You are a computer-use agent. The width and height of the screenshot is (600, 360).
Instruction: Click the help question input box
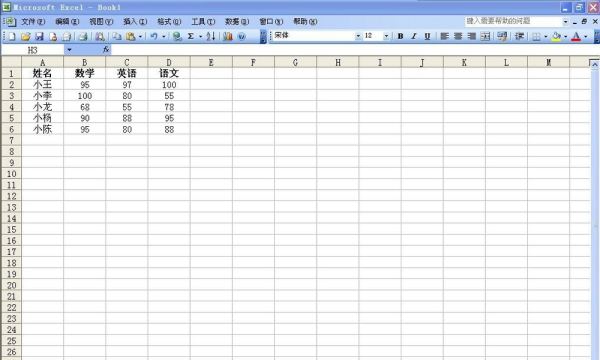point(513,21)
